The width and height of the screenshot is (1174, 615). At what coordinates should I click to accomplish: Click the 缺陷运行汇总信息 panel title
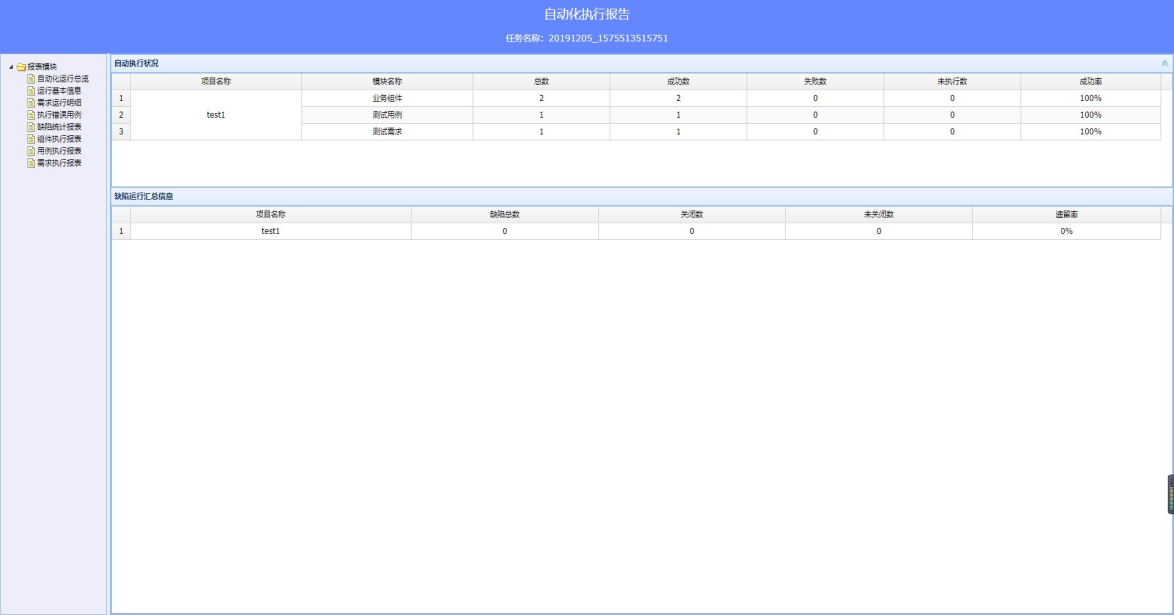[x=144, y=196]
